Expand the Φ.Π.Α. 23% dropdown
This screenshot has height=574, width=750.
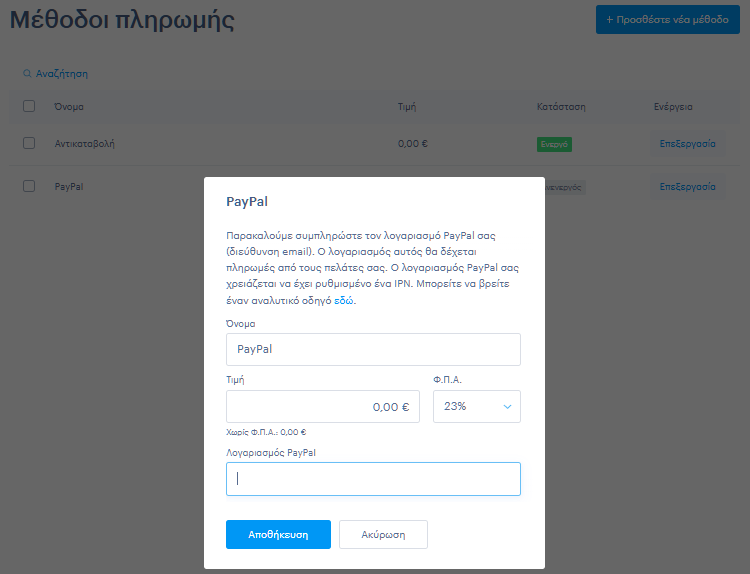tap(476, 407)
